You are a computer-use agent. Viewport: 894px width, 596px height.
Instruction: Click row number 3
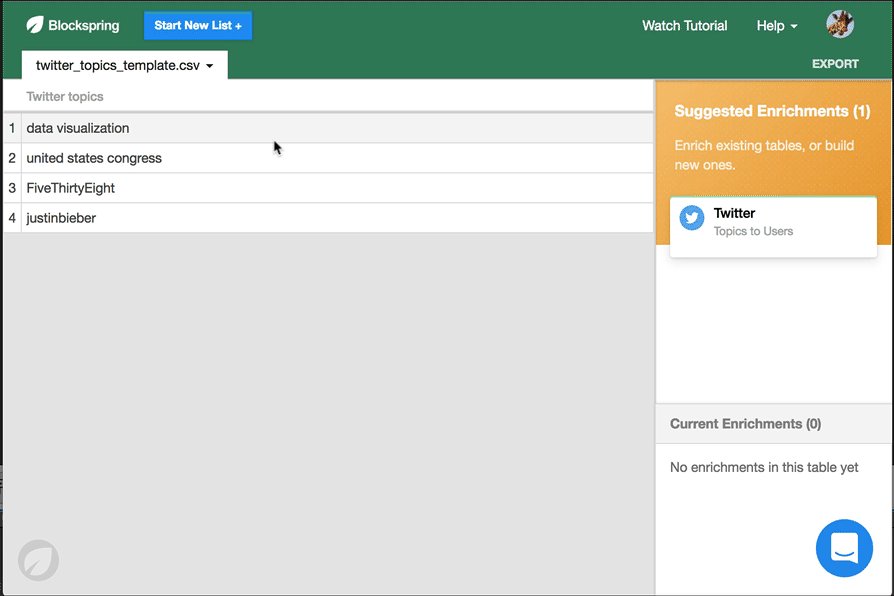12,188
